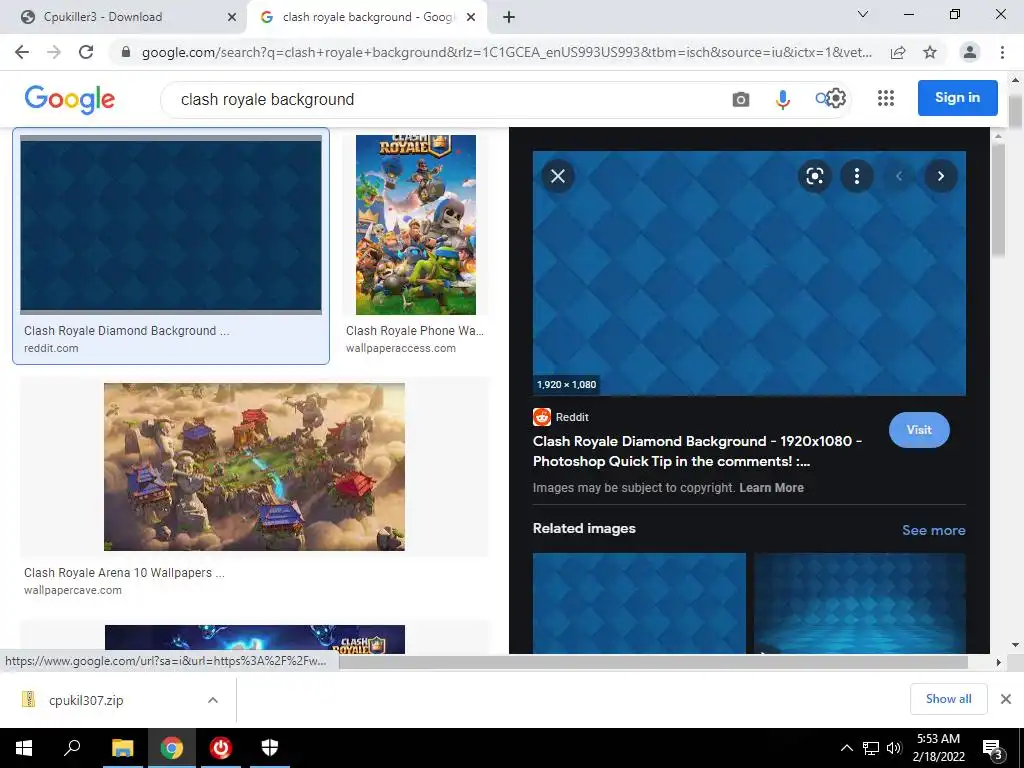Click the address bar URL
This screenshot has height=768, width=1024.
click(x=506, y=52)
